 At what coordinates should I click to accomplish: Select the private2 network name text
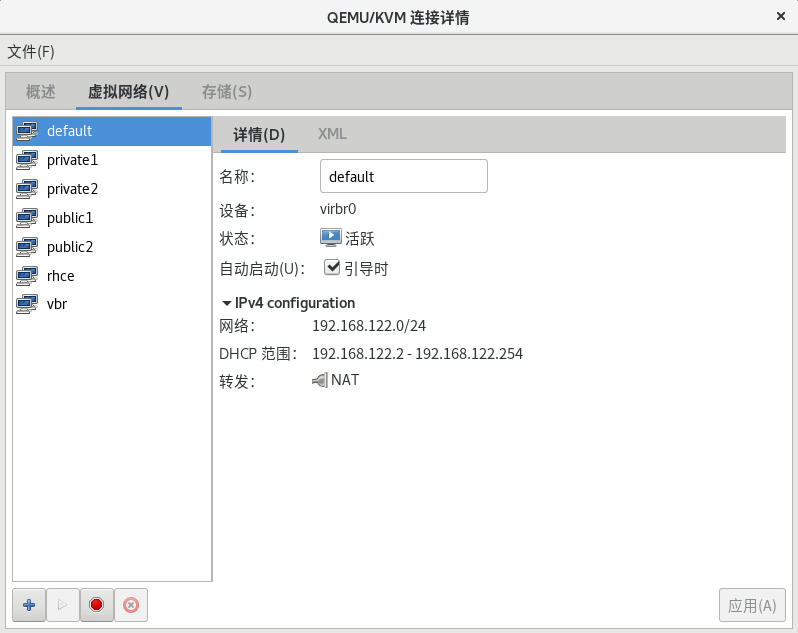(x=72, y=189)
